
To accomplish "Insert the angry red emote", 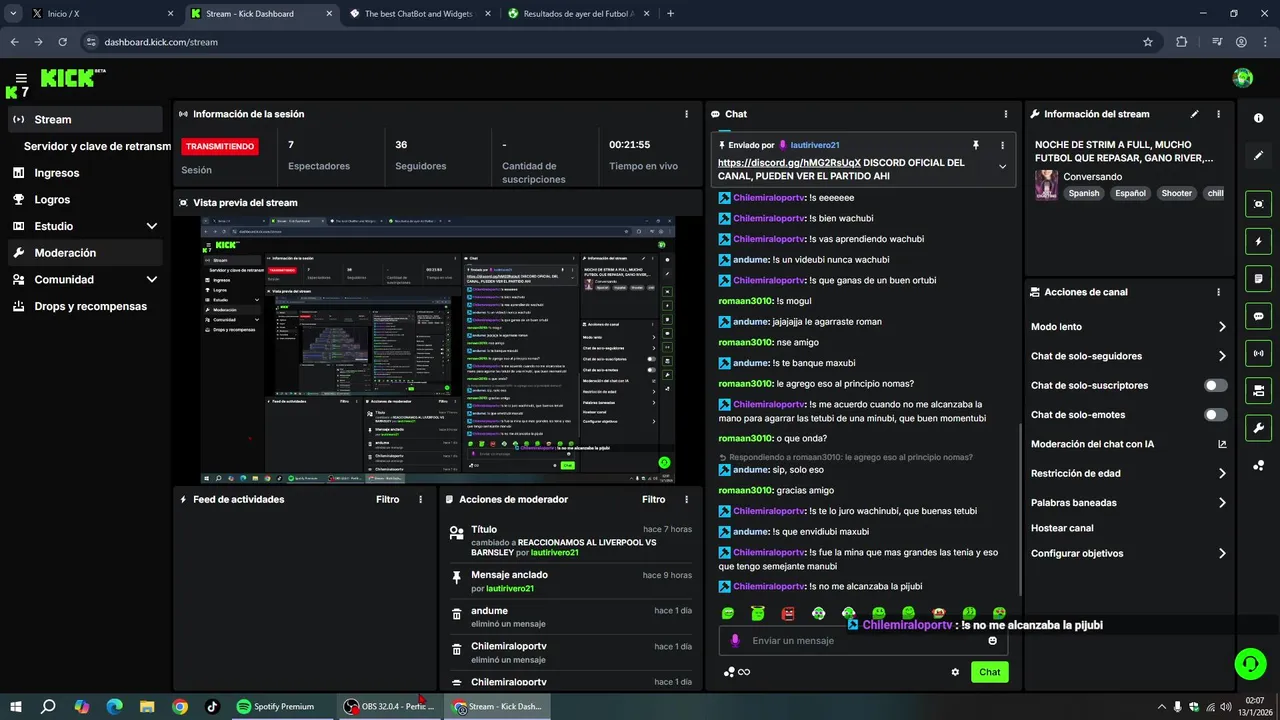I will click(x=788, y=613).
